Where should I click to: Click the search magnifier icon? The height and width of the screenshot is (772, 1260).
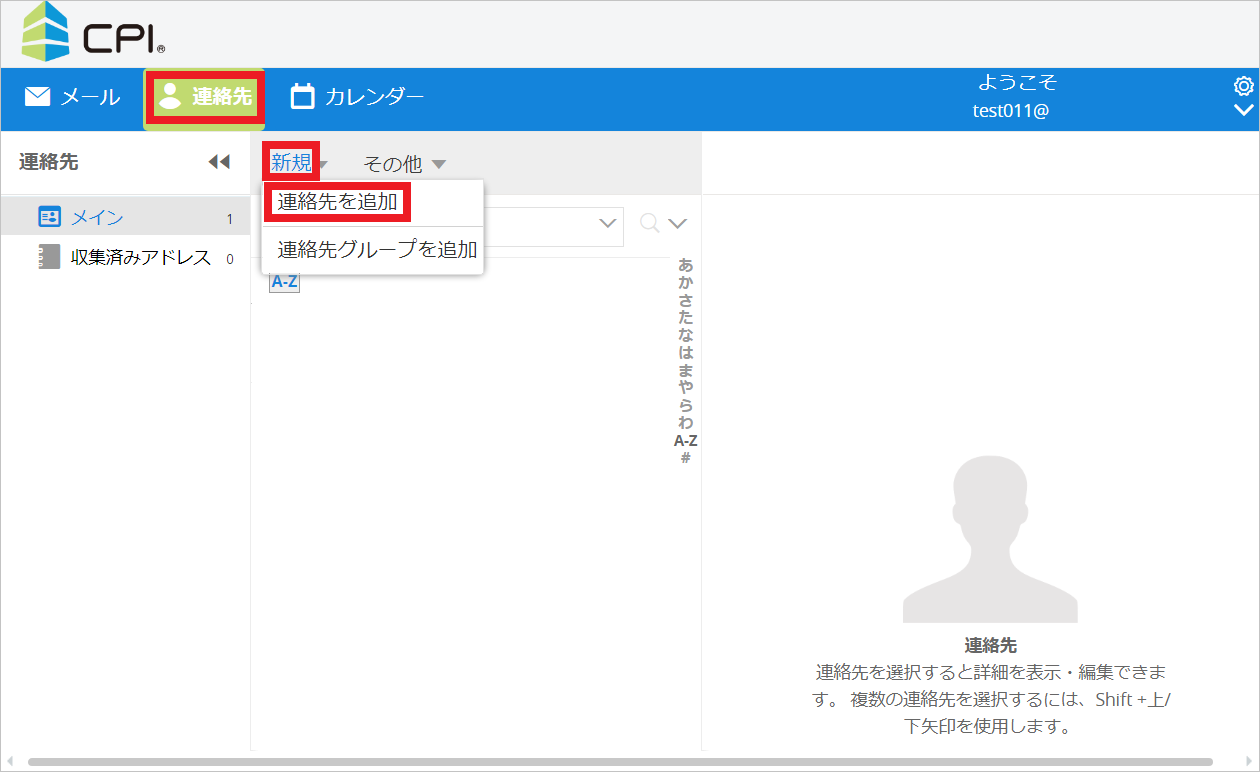(649, 223)
